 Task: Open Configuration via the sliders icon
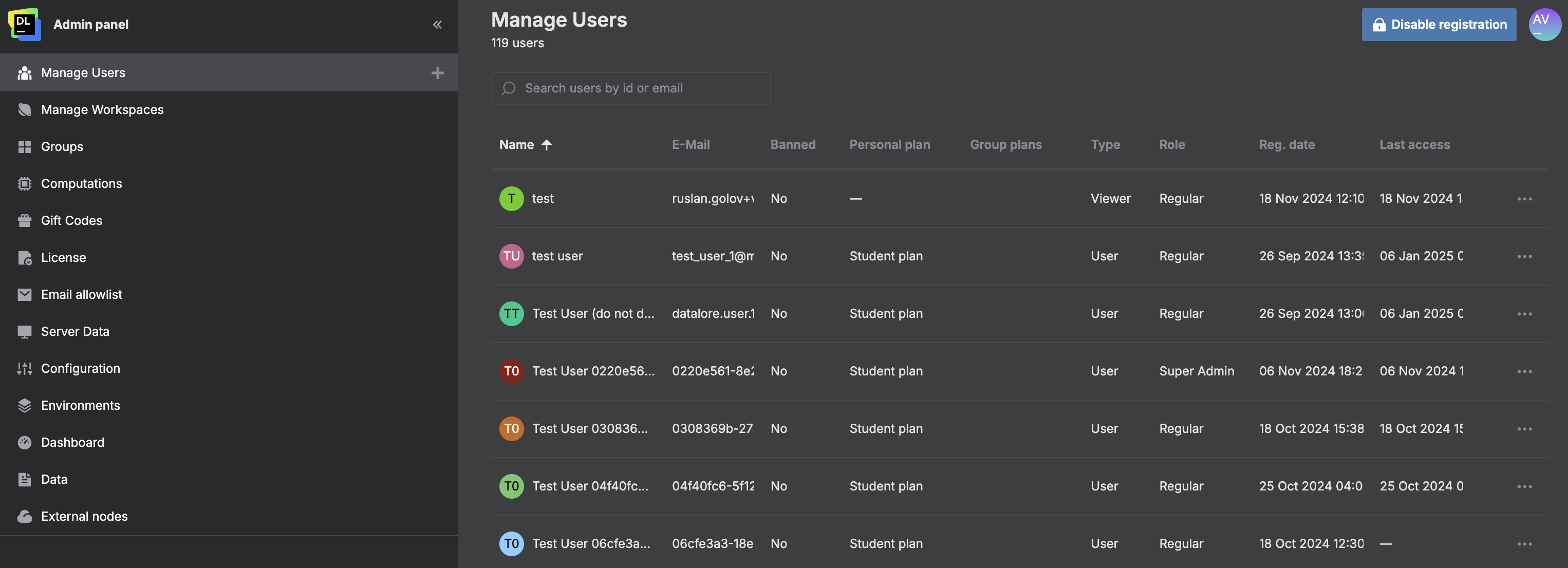(24, 368)
